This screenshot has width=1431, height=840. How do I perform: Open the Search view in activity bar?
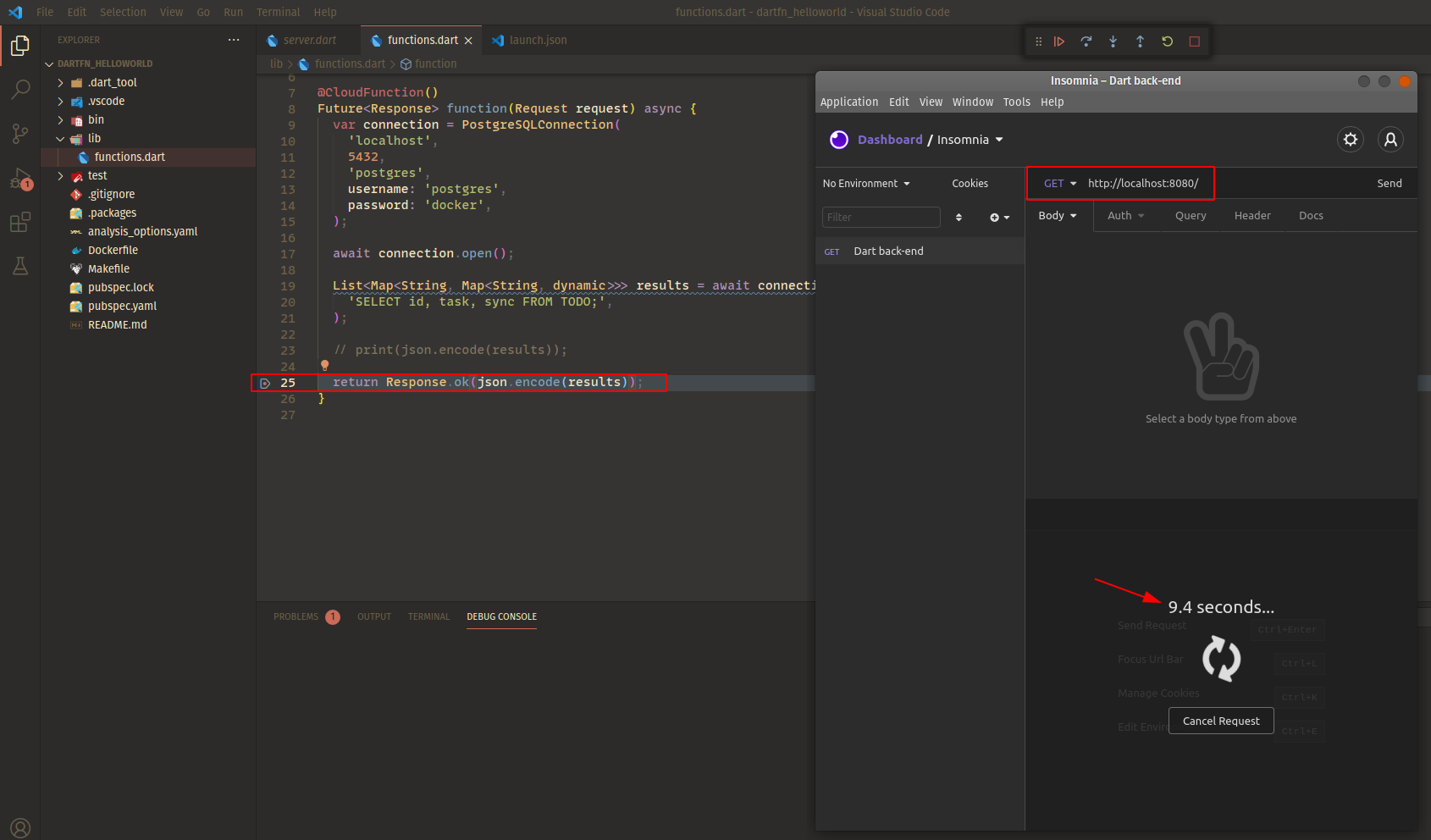click(x=20, y=89)
